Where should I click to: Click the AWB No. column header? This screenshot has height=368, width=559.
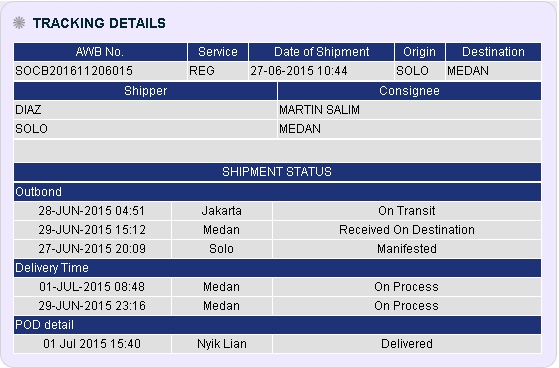[x=100, y=52]
